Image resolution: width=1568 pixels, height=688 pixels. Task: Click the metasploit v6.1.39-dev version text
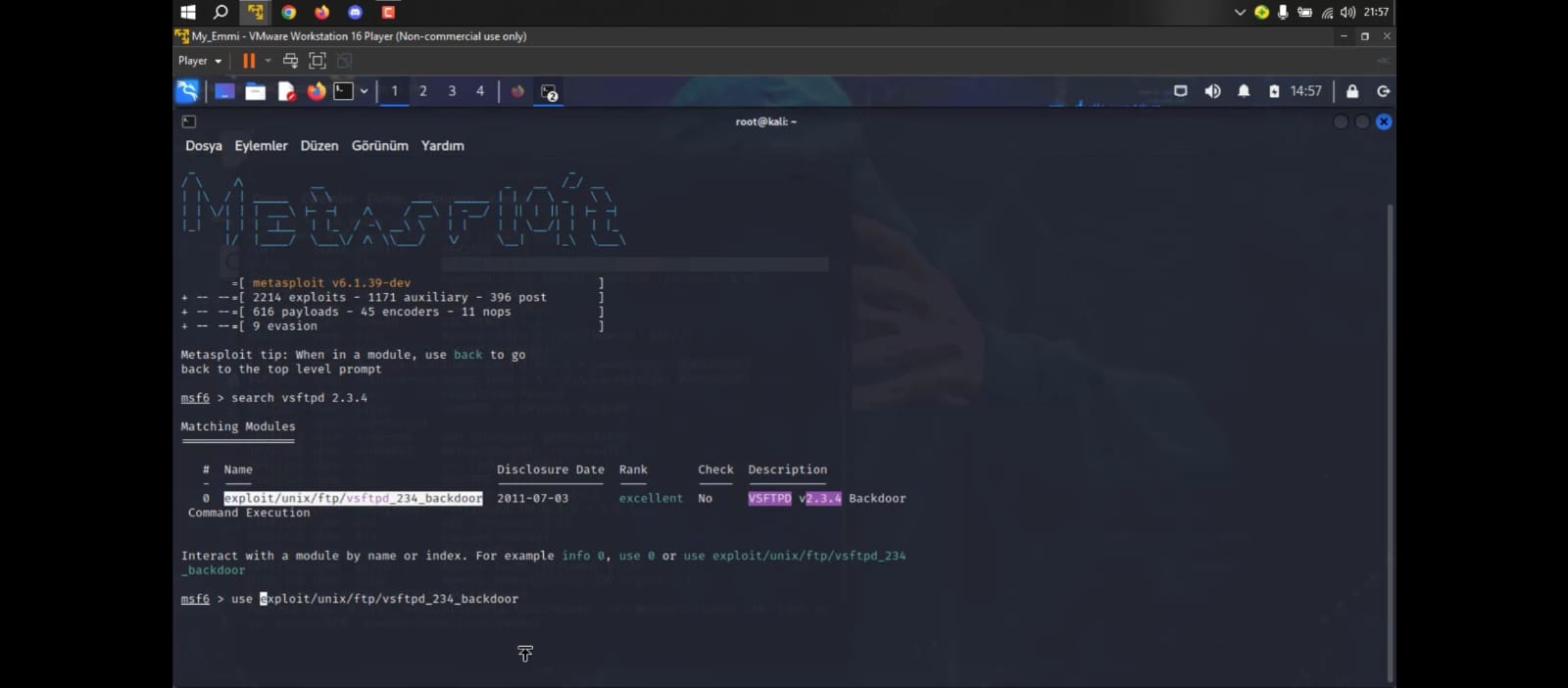[x=331, y=282]
